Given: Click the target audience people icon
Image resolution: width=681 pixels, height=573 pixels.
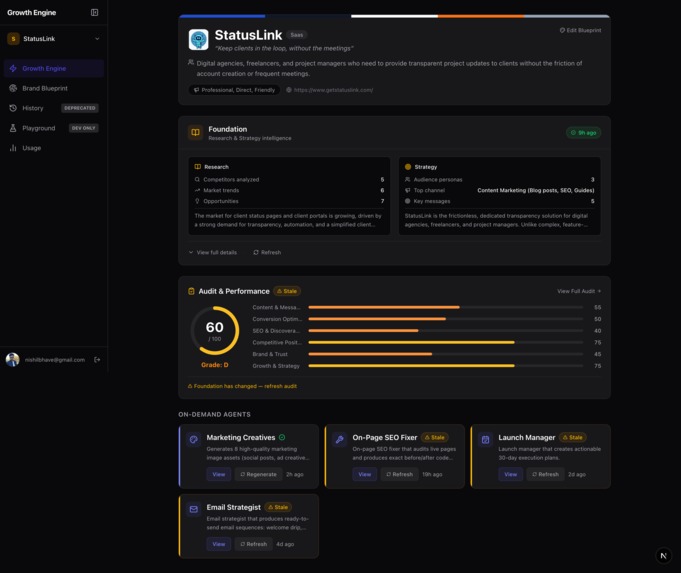Looking at the screenshot, I should (191, 63).
